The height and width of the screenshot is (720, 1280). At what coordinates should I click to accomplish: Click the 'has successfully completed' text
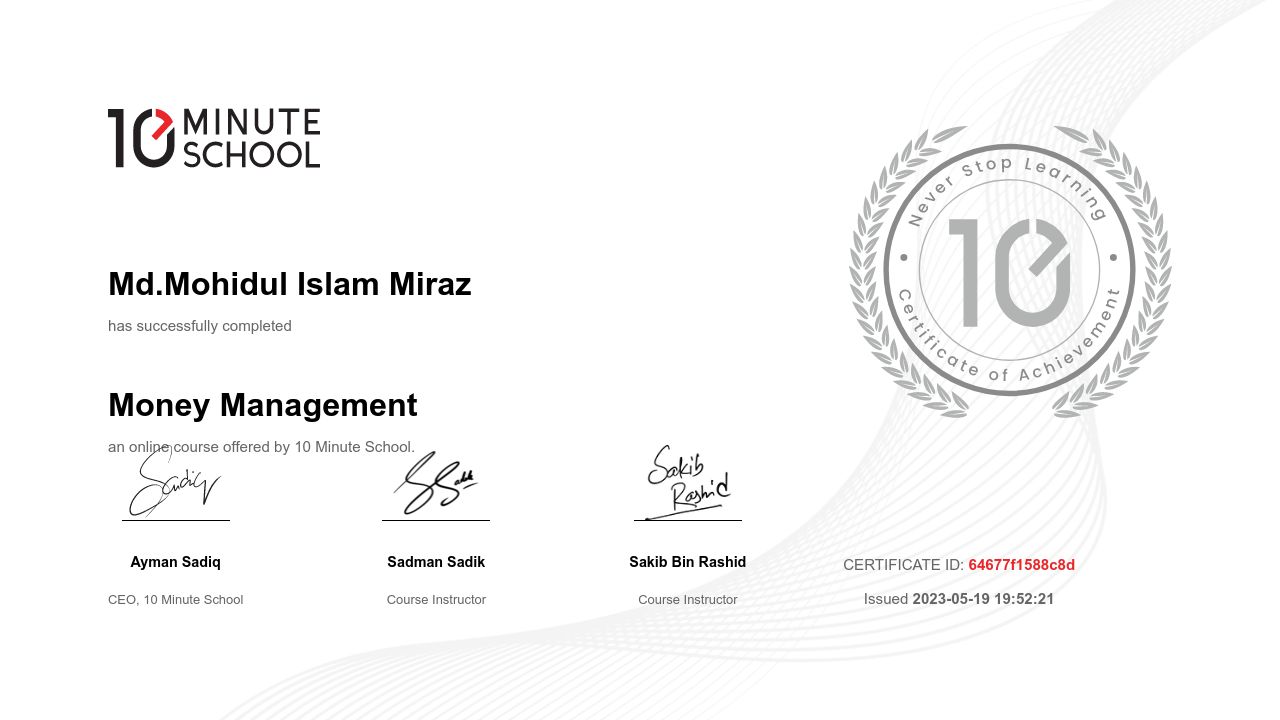pos(200,326)
